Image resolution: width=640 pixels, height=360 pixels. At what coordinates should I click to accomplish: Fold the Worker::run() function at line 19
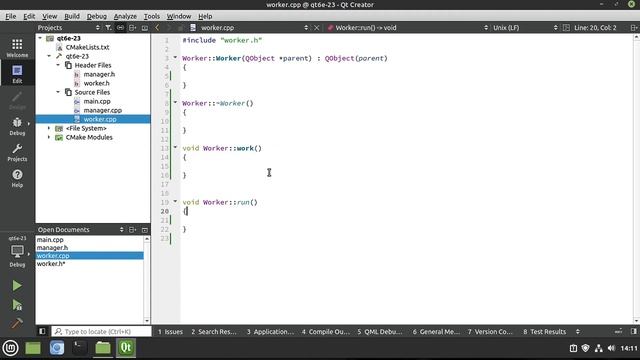175,201
